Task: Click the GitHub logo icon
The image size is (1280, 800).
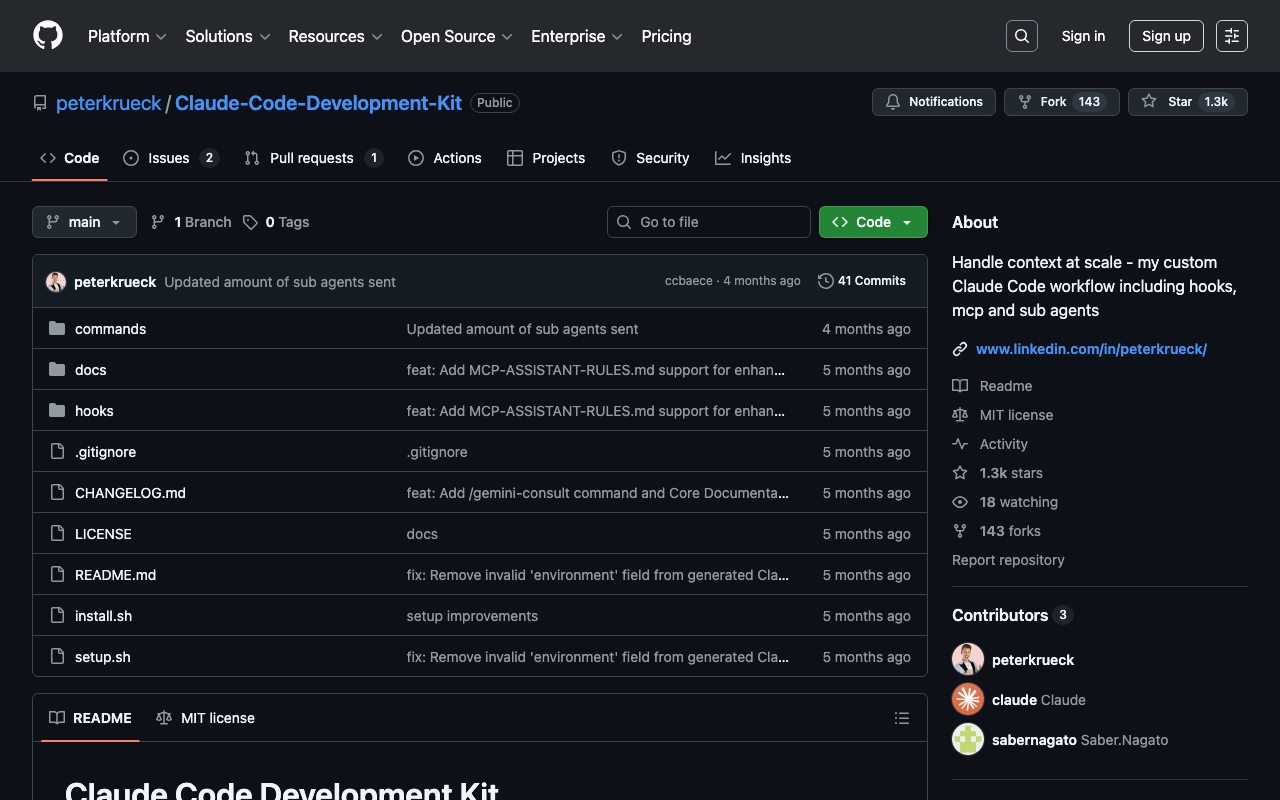Action: tap(48, 36)
